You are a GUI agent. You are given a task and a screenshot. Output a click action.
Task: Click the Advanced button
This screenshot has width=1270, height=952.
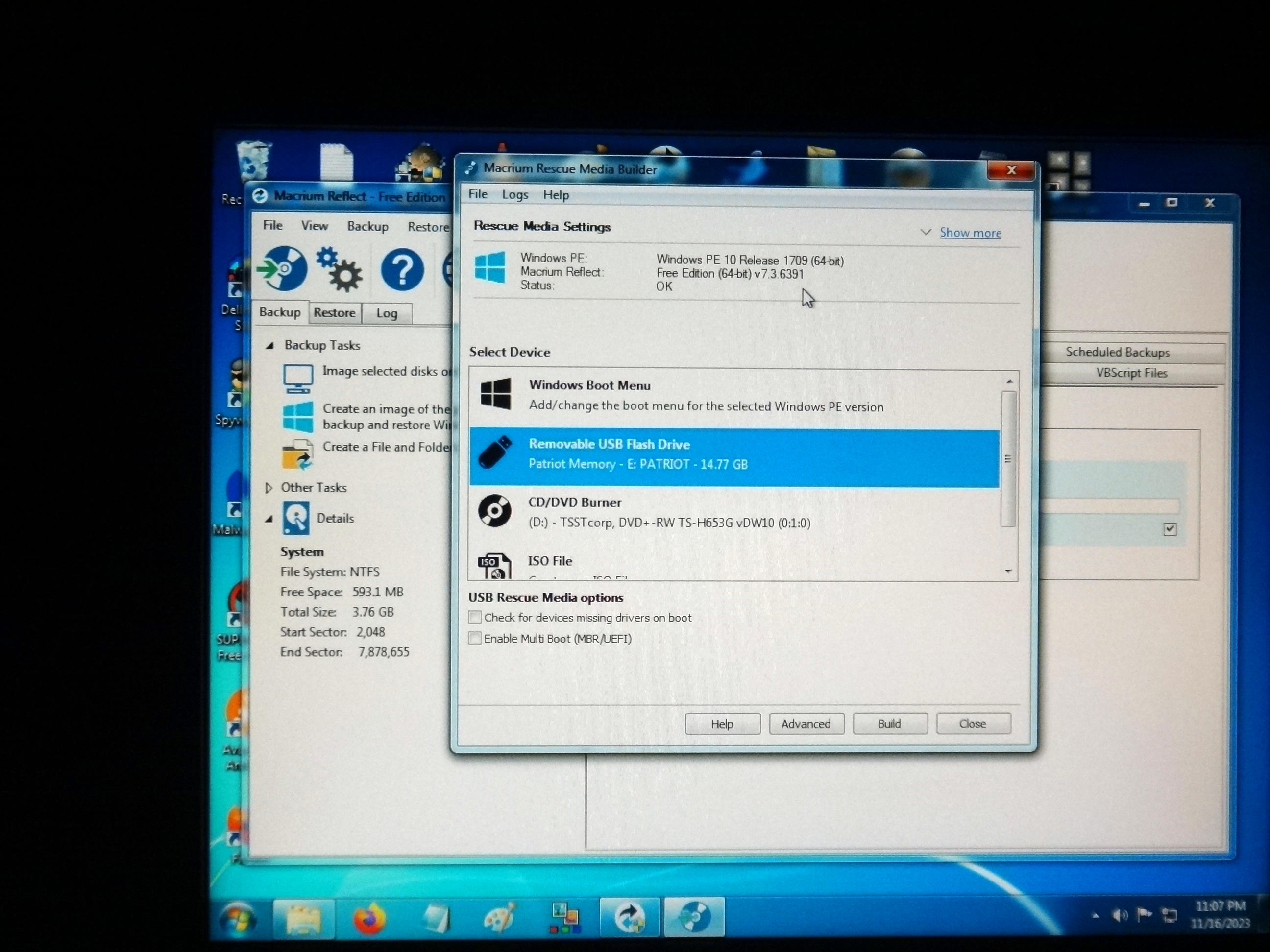(x=806, y=724)
